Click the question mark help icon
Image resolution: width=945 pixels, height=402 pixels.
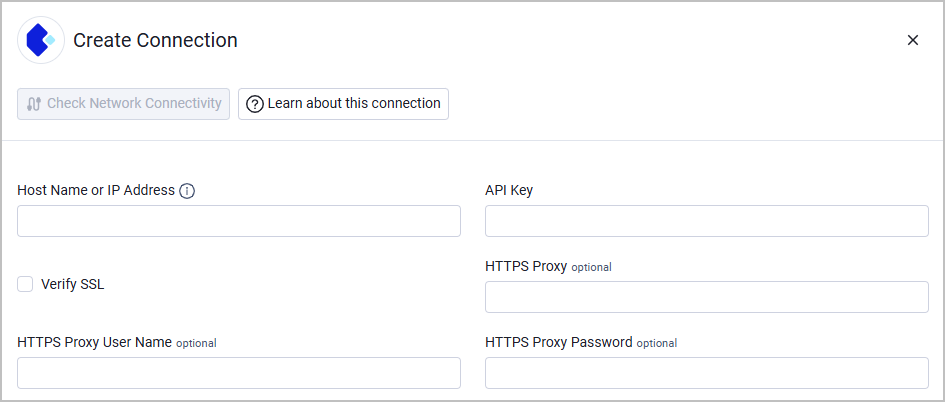coord(255,104)
